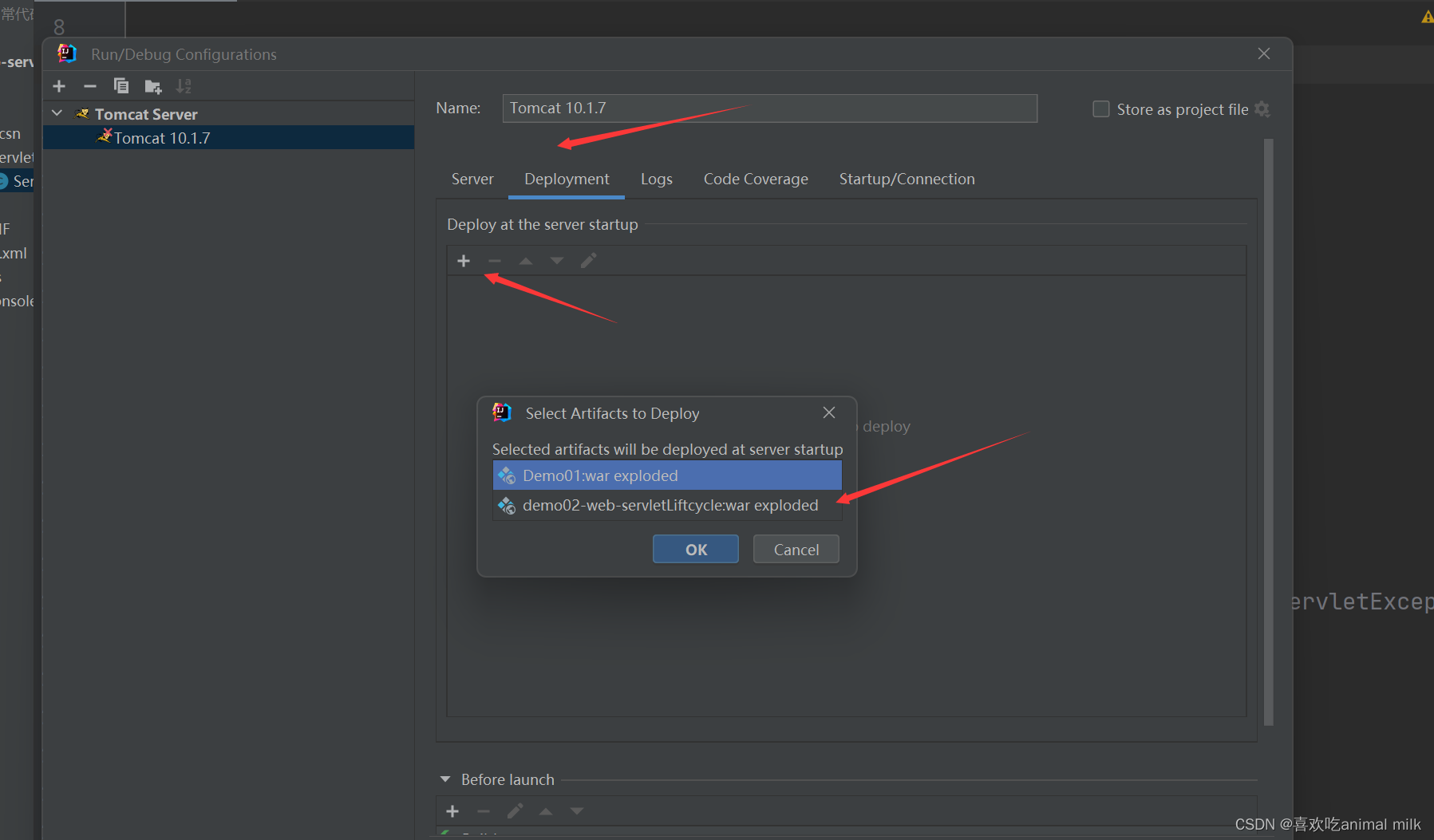Select the Demo01:war exploded artifact
The width and height of the screenshot is (1434, 840).
click(667, 475)
